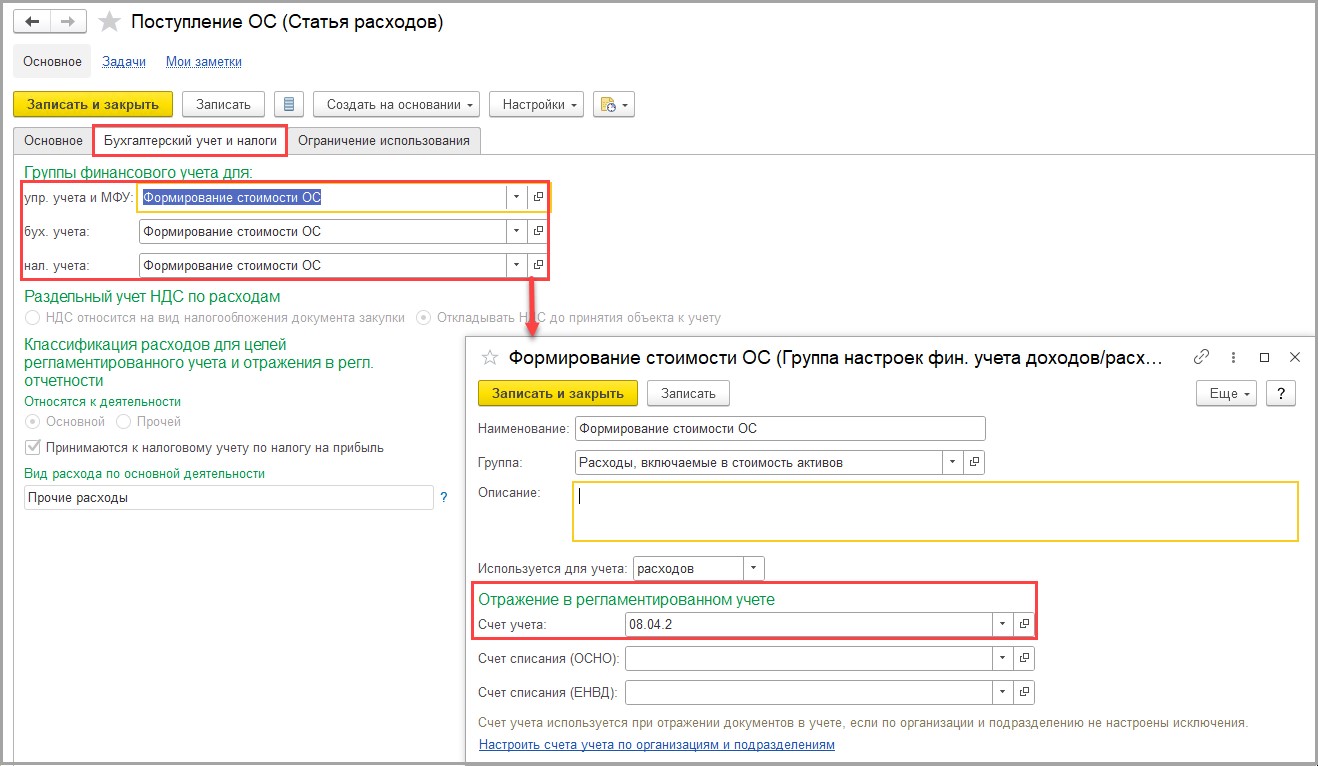Select the Основной activity radio
1318x766 pixels.
click(33, 421)
